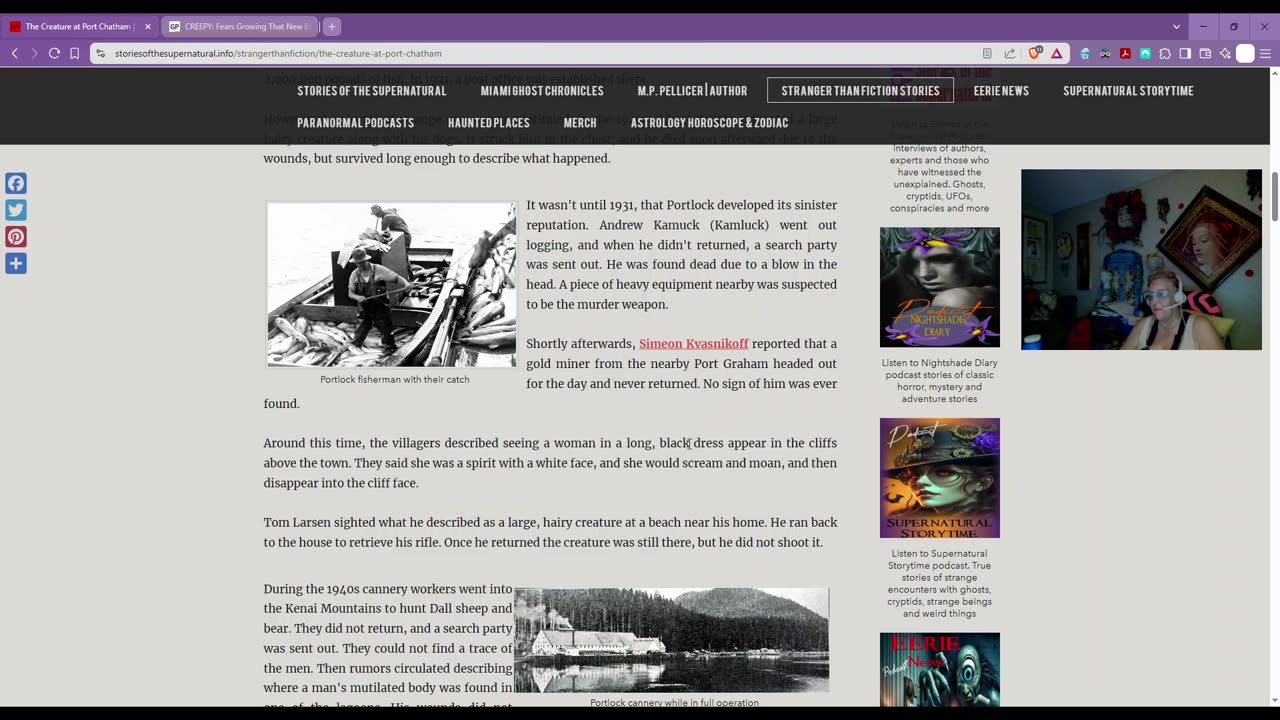Click the webcam video overlay
Screen dimensions: 1280x720
click(x=1141, y=260)
